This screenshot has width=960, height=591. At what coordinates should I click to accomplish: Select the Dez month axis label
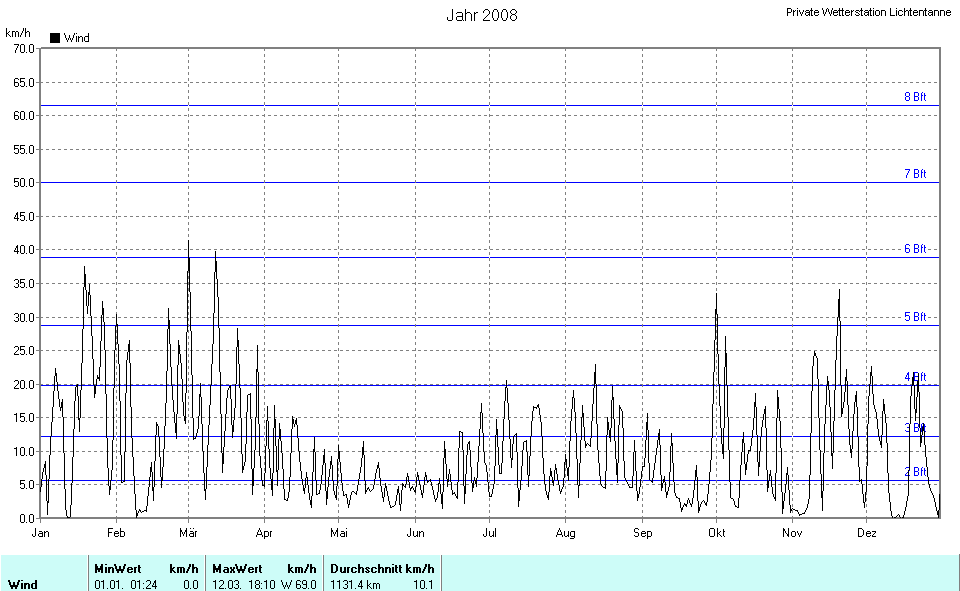[x=867, y=533]
